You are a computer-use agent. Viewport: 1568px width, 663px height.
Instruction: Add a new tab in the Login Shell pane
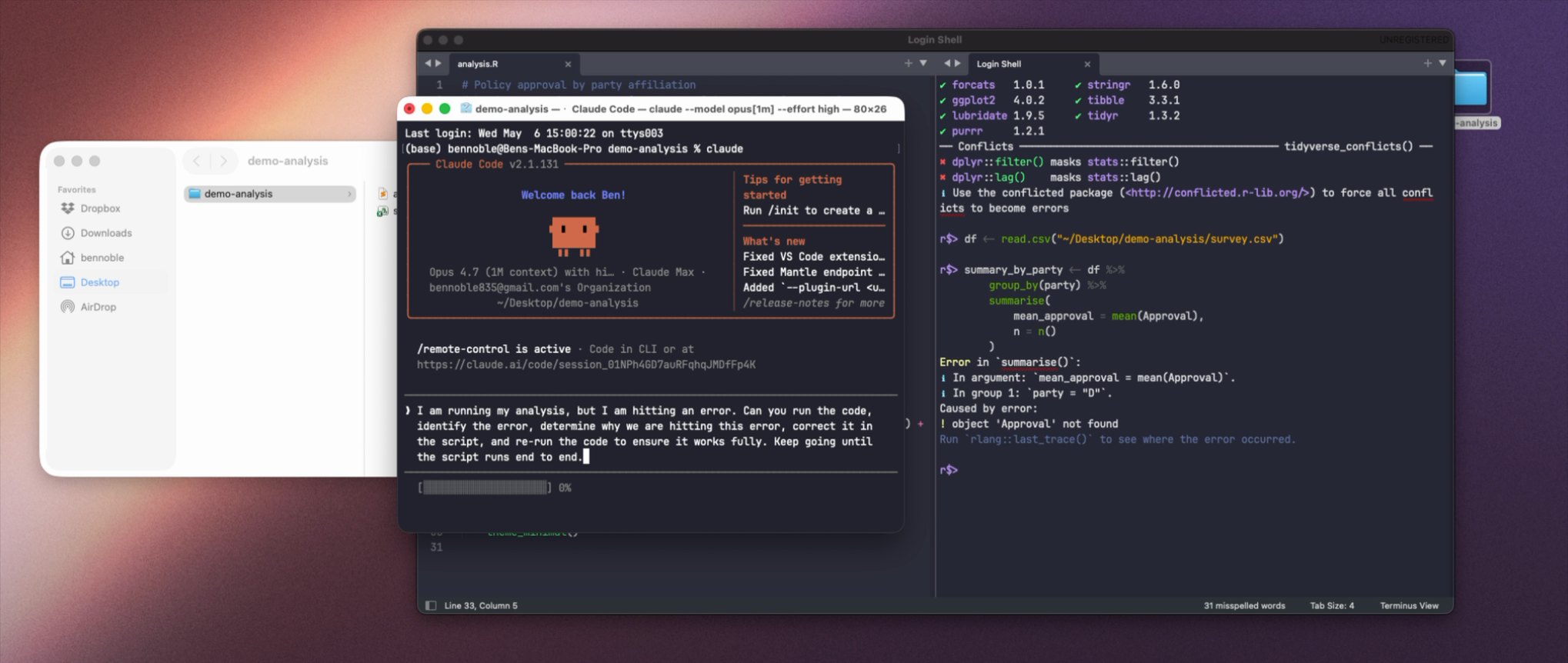point(1428,64)
